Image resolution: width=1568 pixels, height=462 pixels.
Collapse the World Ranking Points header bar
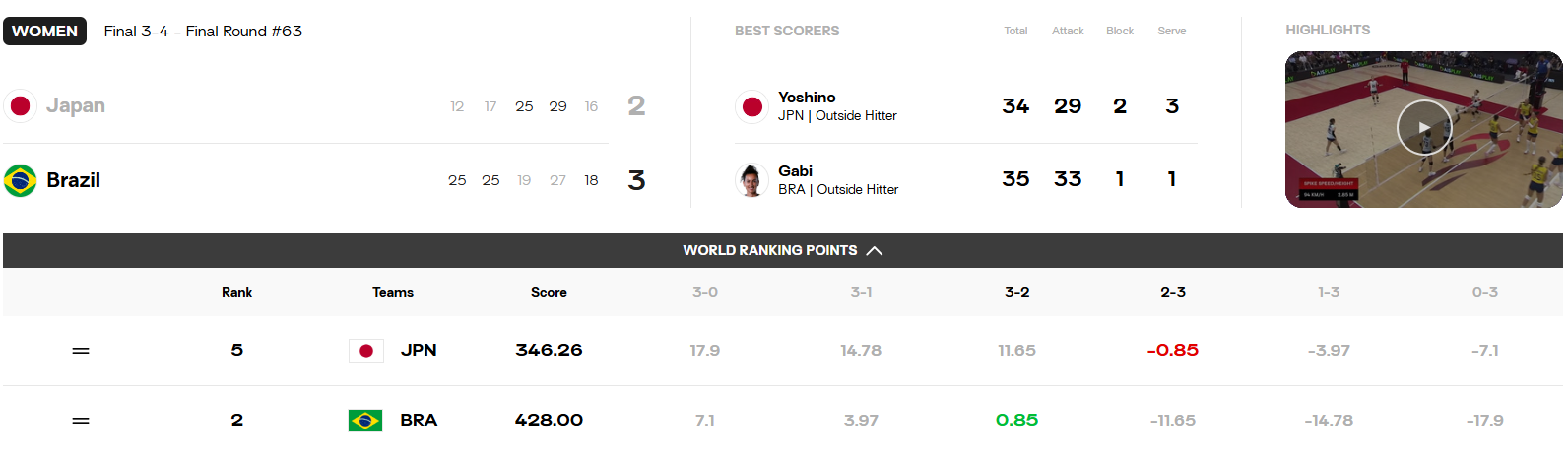tap(783, 250)
